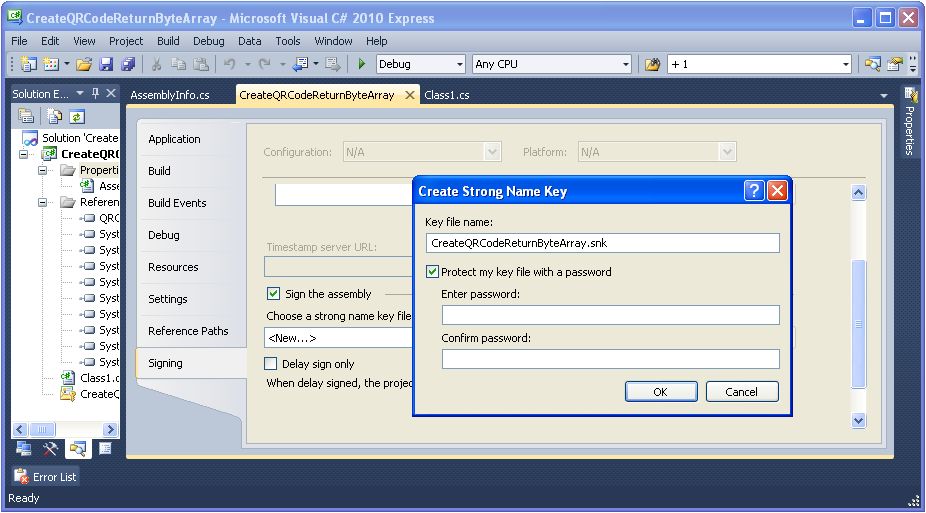The image size is (926, 513).
Task: Open the Help menu
Action: tap(376, 41)
